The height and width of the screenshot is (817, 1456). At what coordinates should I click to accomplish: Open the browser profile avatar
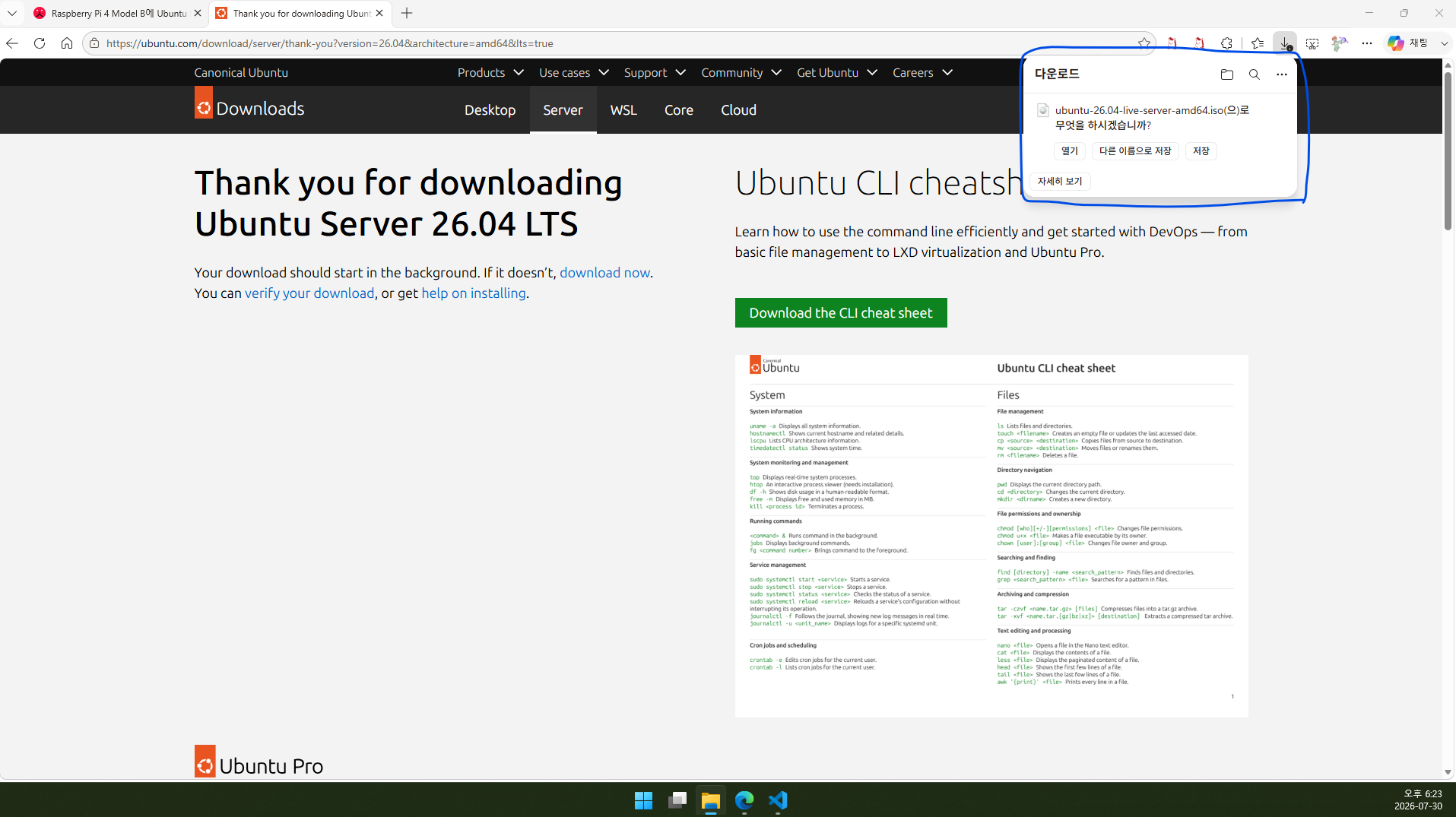[x=1340, y=43]
